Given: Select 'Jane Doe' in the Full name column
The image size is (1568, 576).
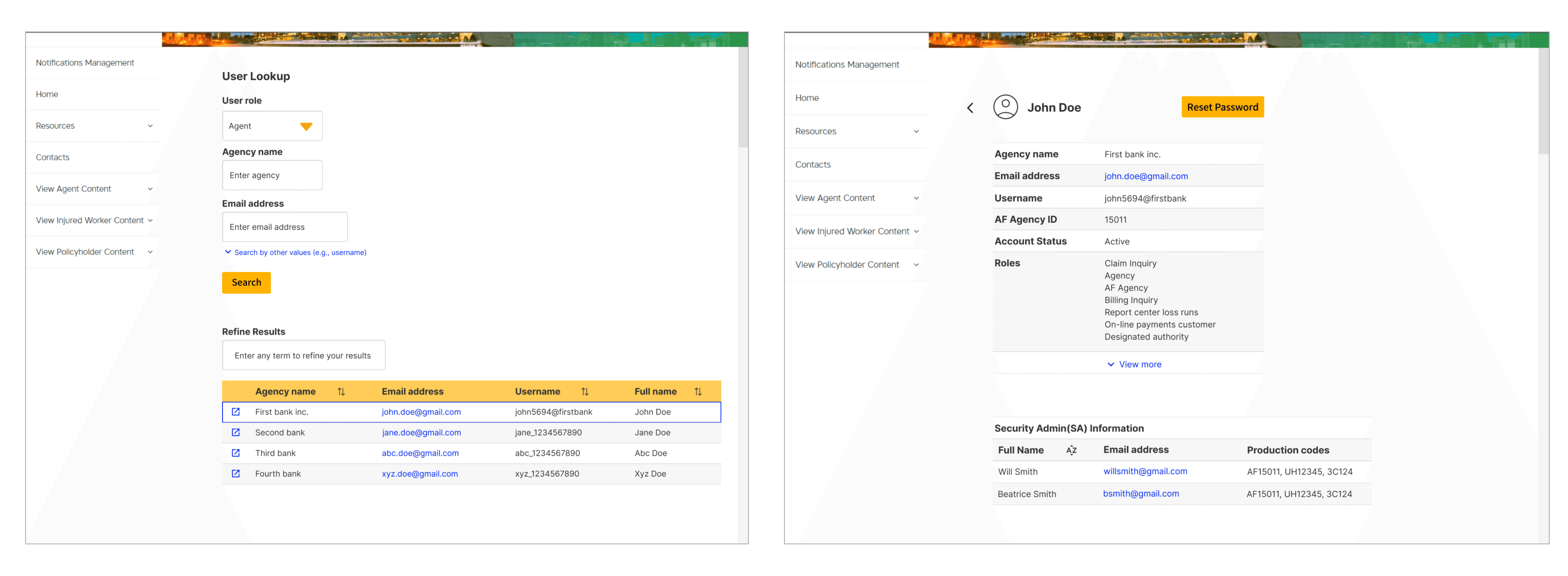Looking at the screenshot, I should point(652,432).
